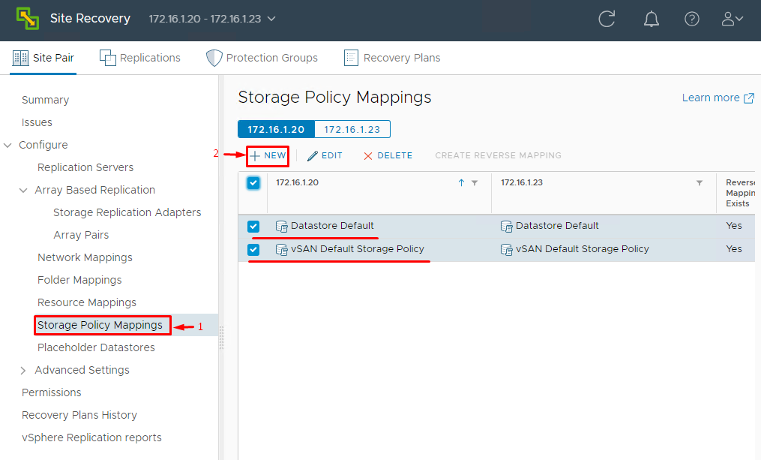Expand Advanced Settings chevron
The width and height of the screenshot is (761, 460).
coord(23,370)
